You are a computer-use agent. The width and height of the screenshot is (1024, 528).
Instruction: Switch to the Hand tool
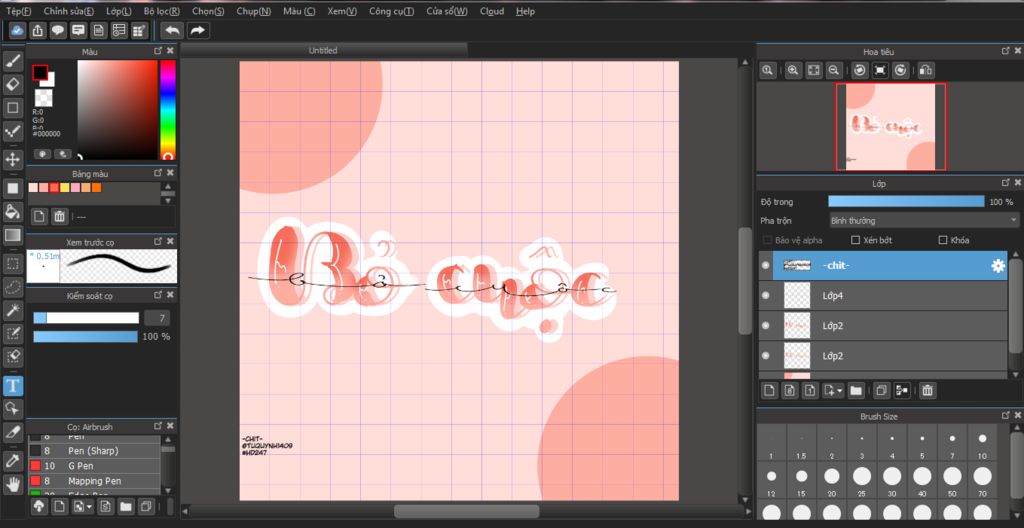pyautogui.click(x=13, y=484)
